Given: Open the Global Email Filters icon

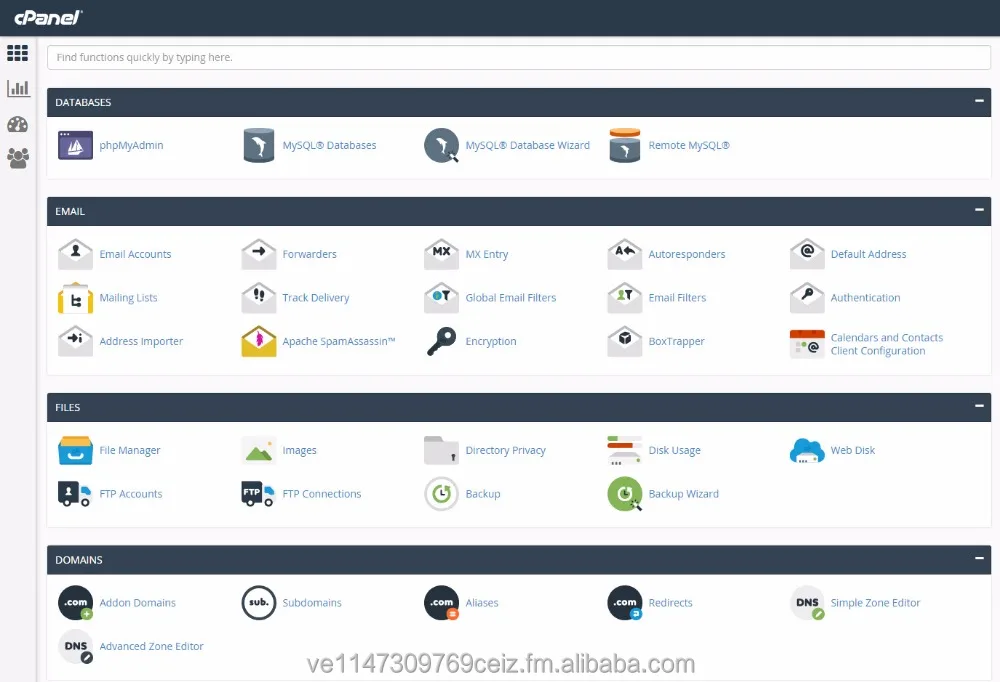Looking at the screenshot, I should [441, 297].
